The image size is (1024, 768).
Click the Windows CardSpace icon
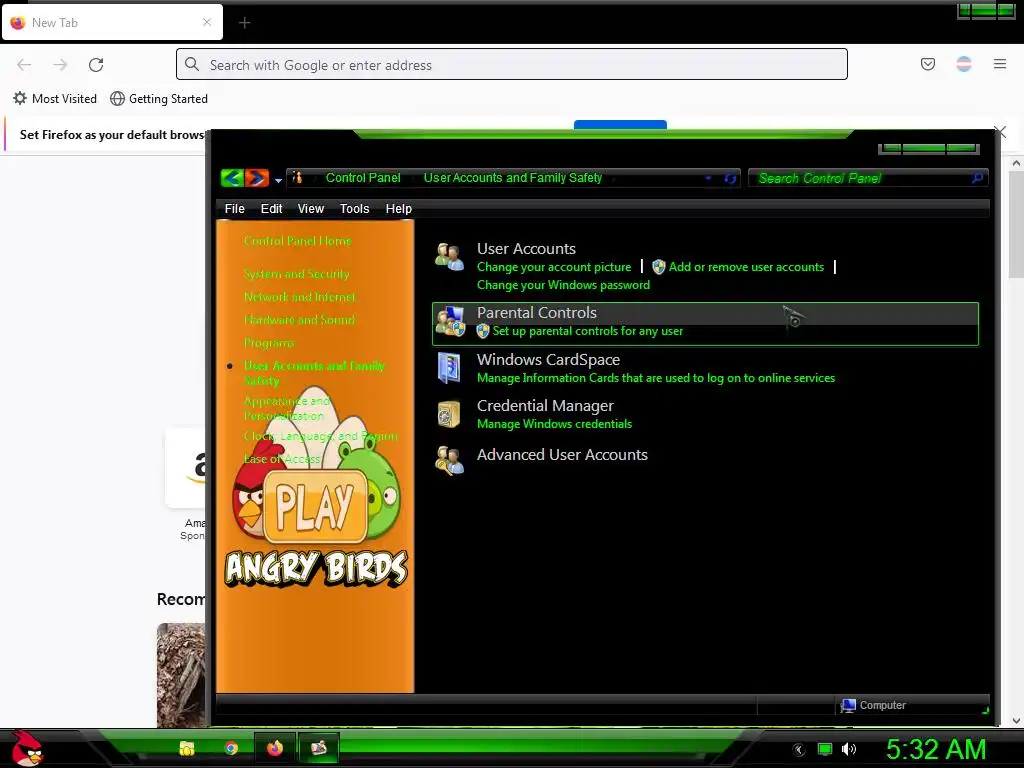pyautogui.click(x=450, y=368)
